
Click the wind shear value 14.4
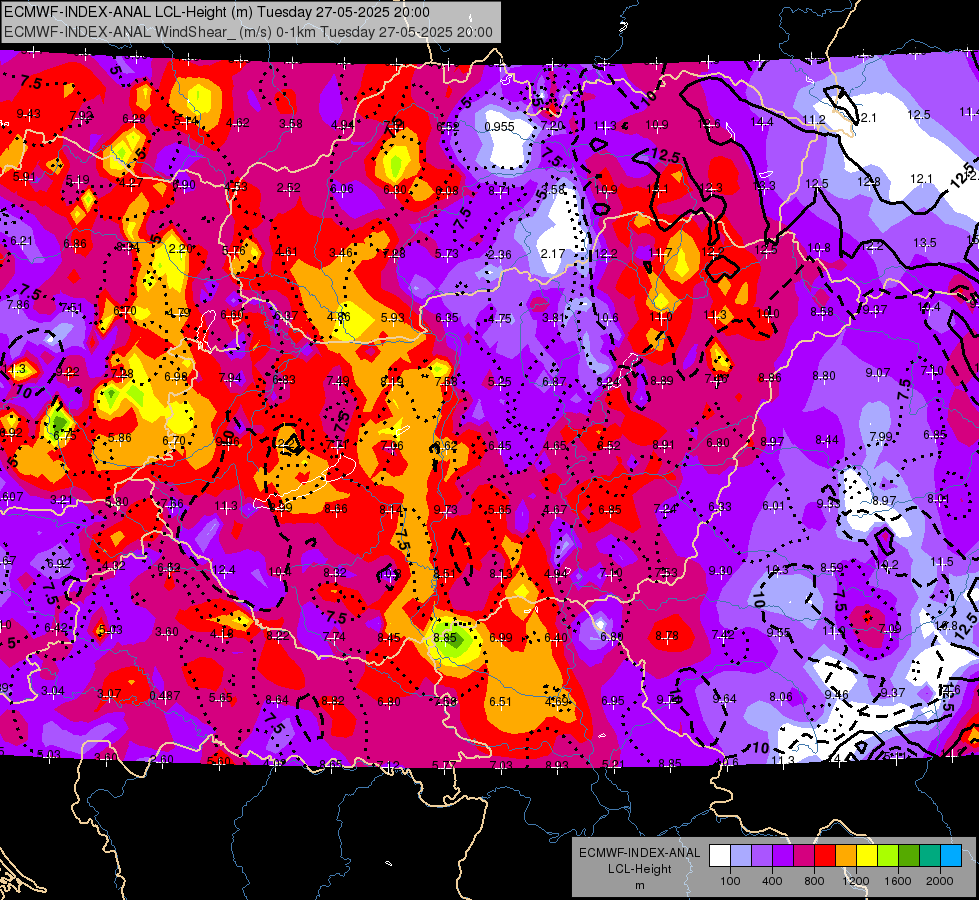762,122
